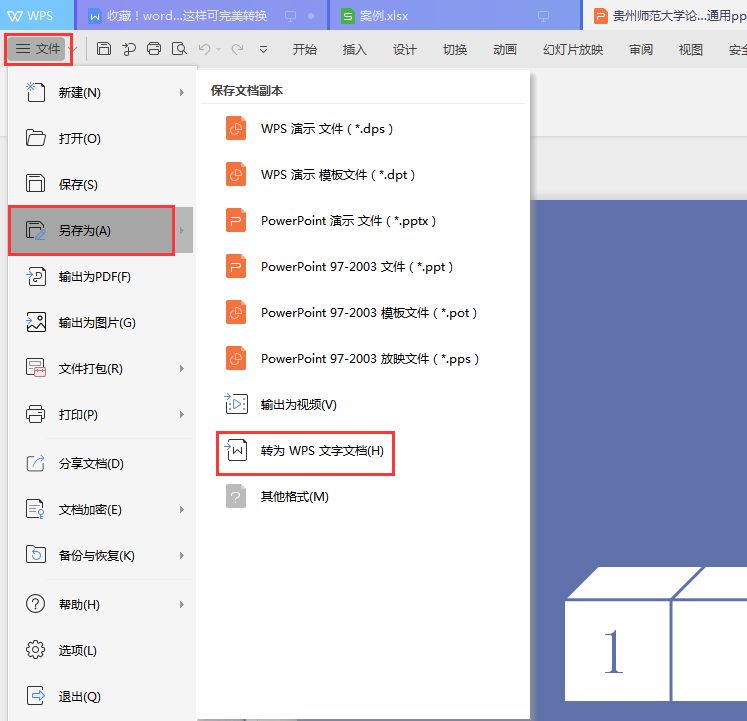Image resolution: width=747 pixels, height=721 pixels.
Task: Open 选项(L) settings entry
Action: click(x=101, y=650)
